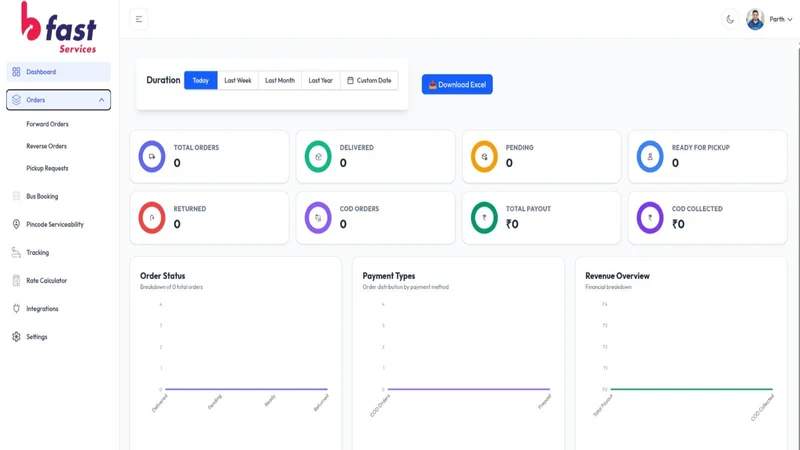800x450 pixels.
Task: Click the Delivered green ring icon
Action: (x=318, y=156)
